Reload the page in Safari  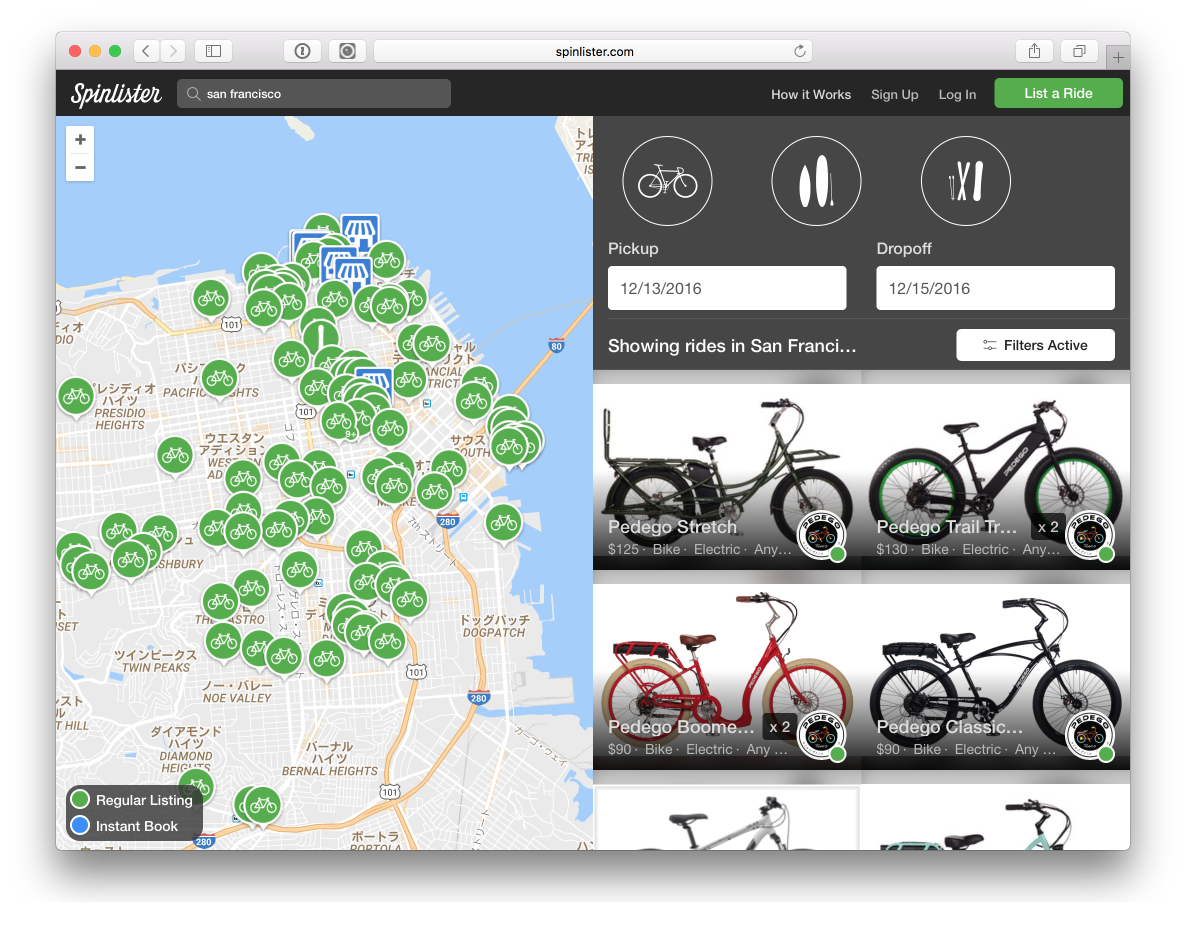click(x=799, y=51)
